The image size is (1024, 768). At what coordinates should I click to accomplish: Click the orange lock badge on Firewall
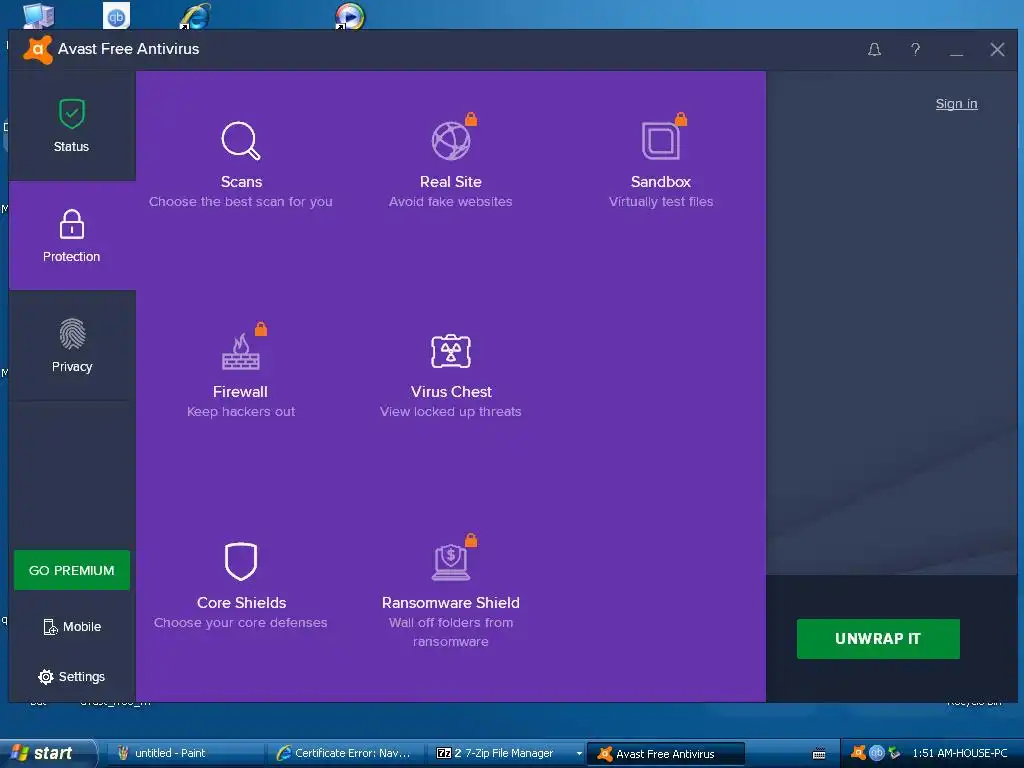pos(261,329)
